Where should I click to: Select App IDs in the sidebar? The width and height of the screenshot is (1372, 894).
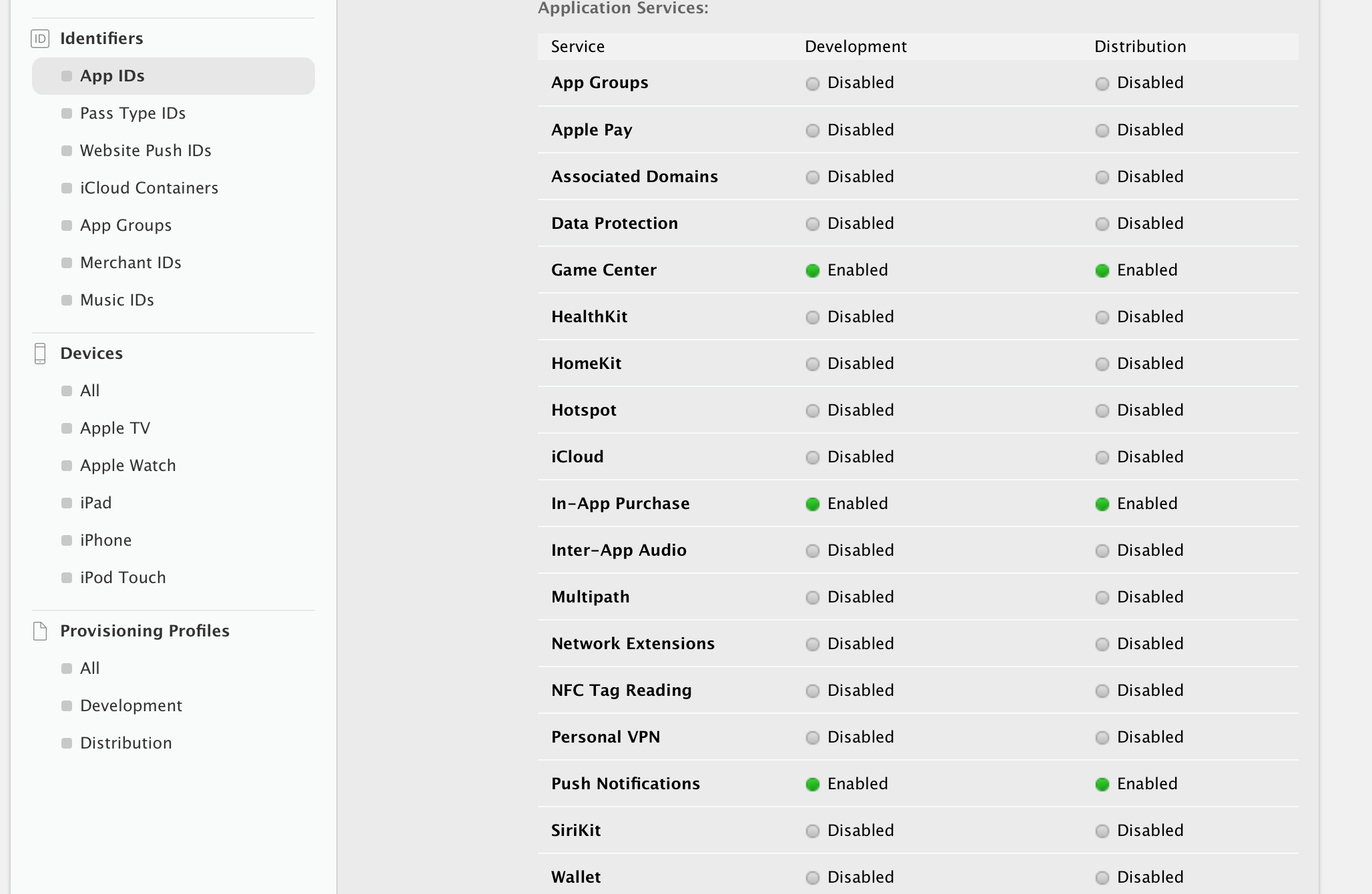coord(112,75)
